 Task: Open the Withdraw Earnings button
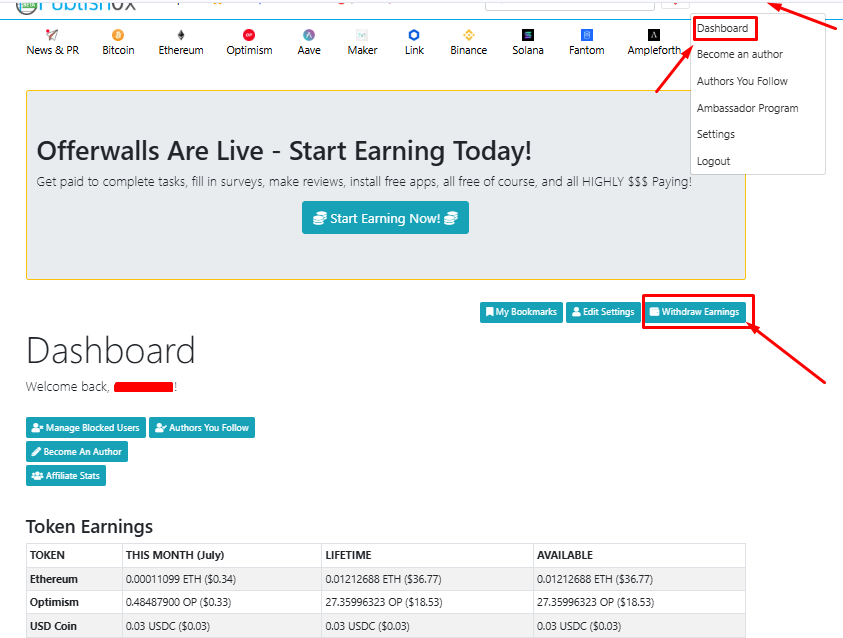coord(695,312)
